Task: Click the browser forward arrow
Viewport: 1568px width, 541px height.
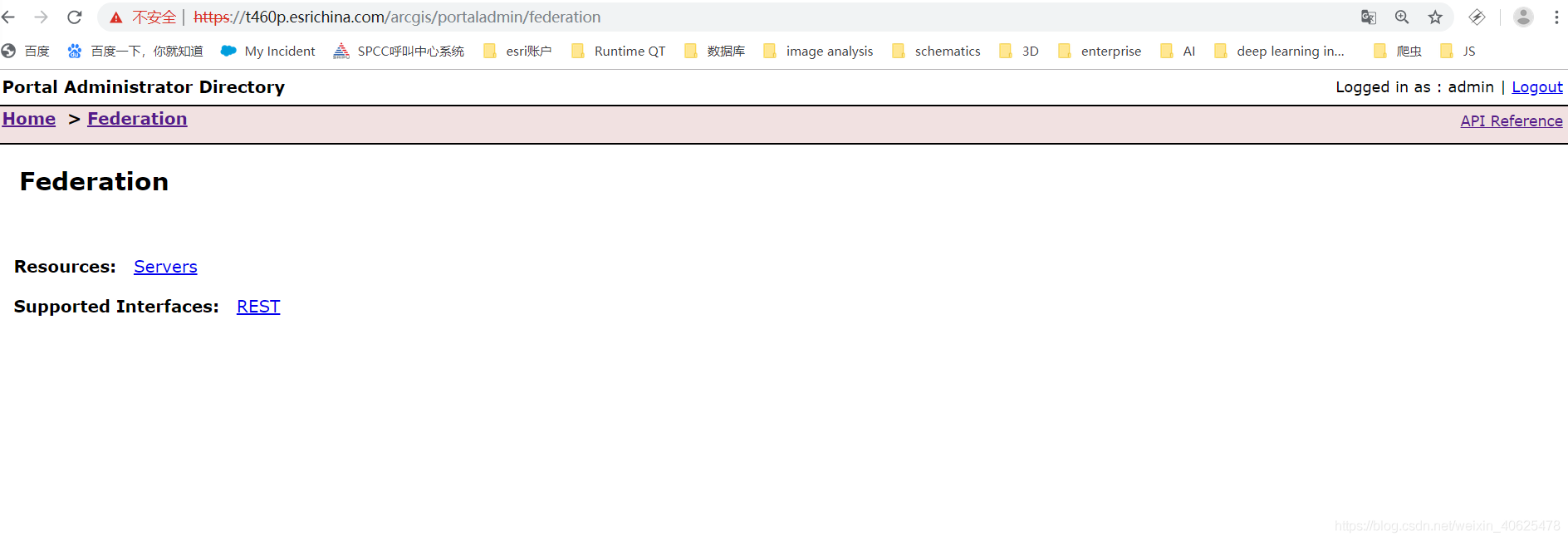Action: [41, 17]
